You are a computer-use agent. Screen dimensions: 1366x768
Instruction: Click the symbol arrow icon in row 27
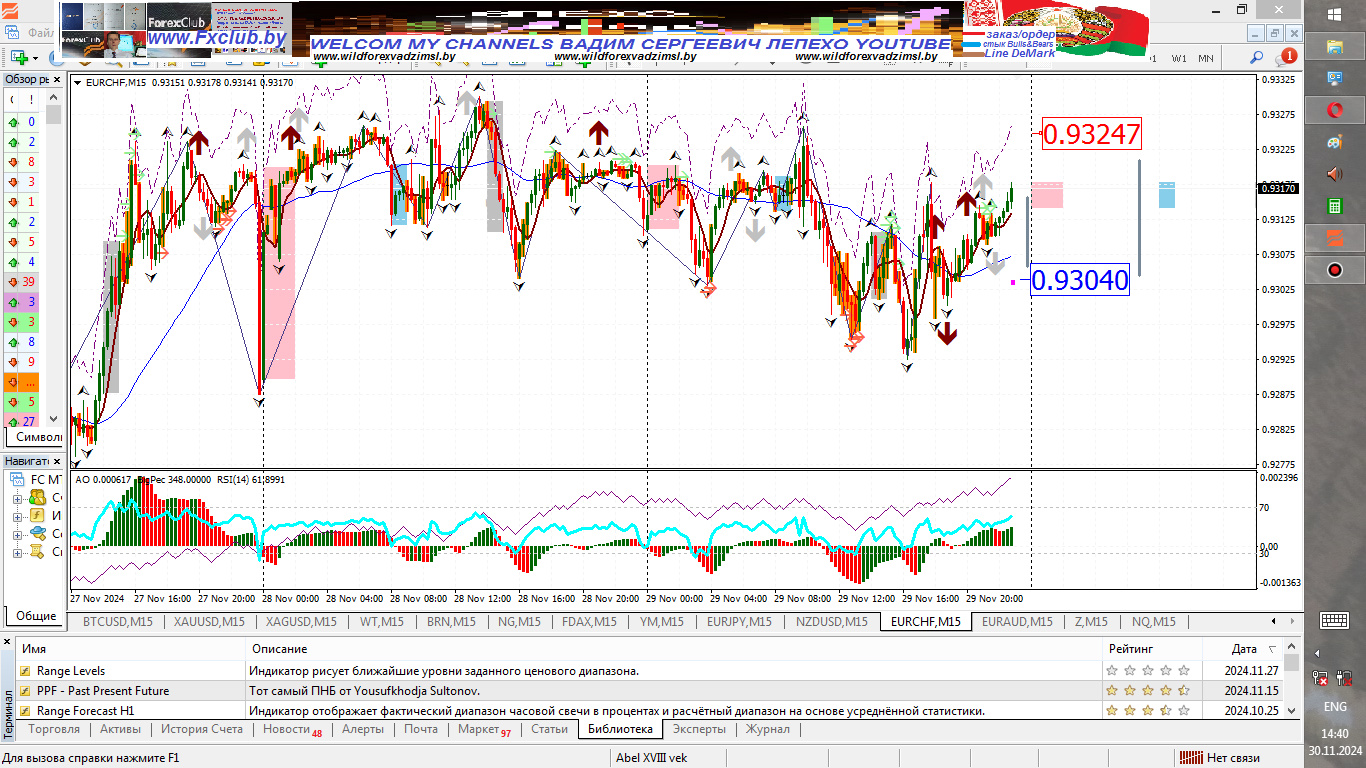tap(13, 422)
